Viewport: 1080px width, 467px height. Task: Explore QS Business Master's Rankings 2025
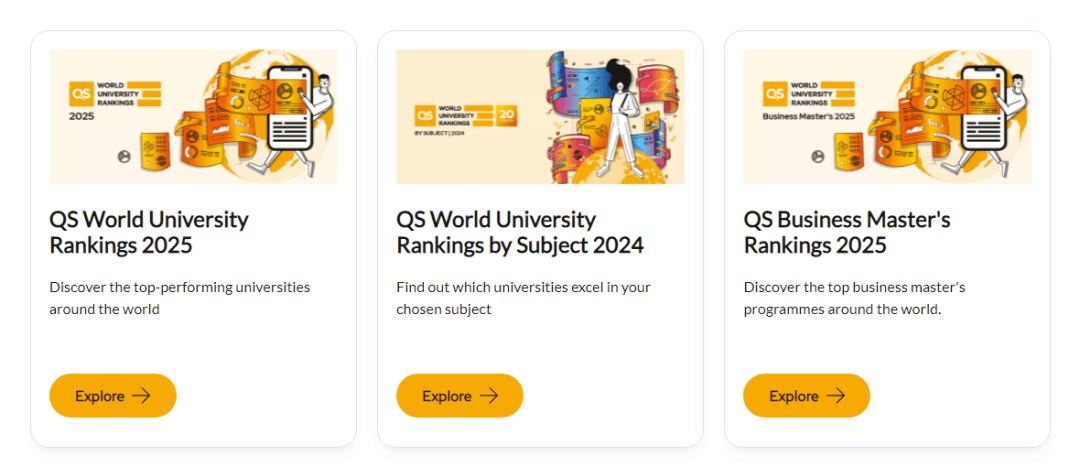tap(807, 396)
